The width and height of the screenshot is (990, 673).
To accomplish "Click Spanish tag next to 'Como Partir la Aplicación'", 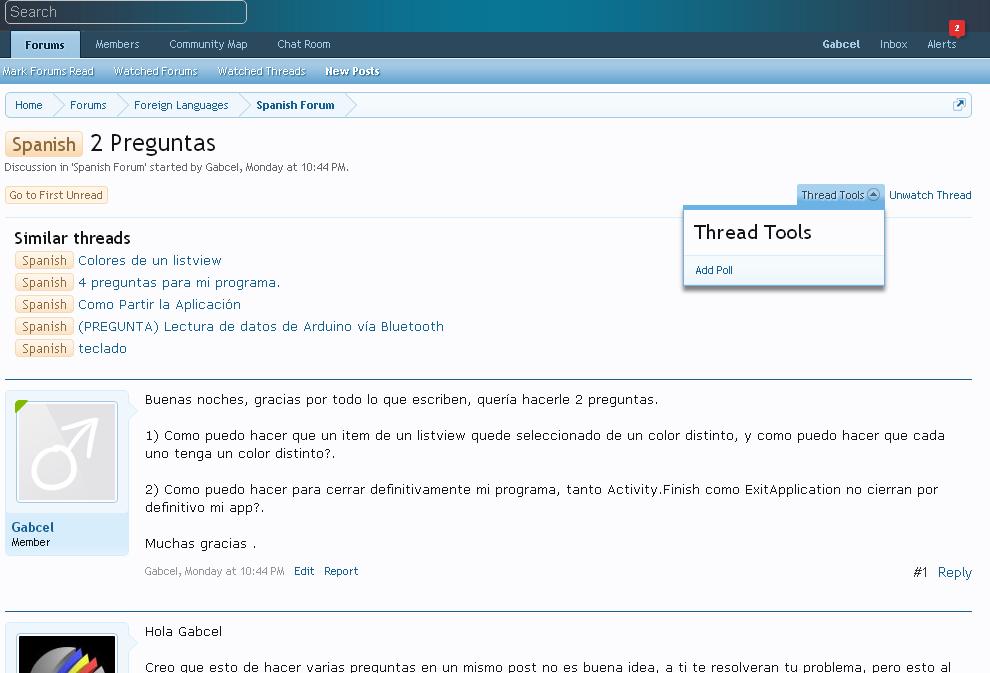I will [x=44, y=304].
